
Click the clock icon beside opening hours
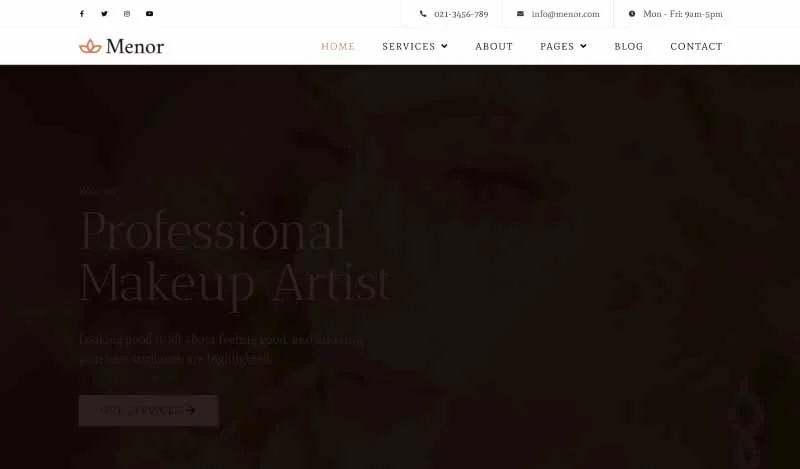click(632, 14)
